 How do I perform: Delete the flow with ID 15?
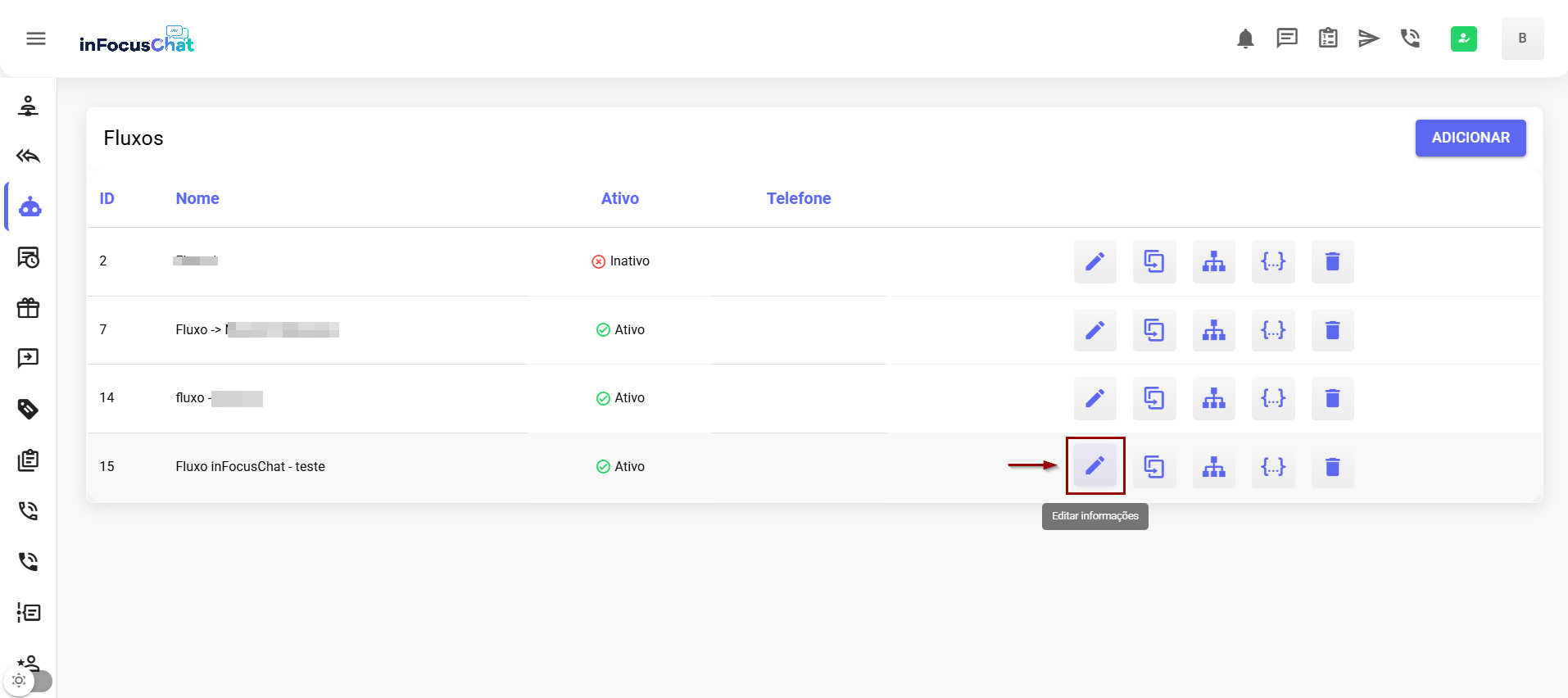point(1332,467)
